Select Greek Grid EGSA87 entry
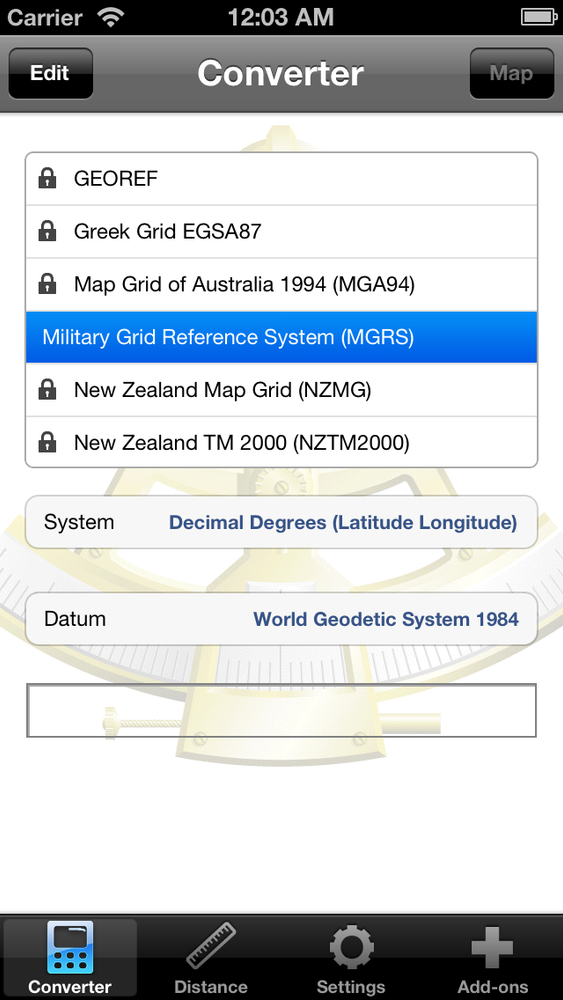 coord(281,231)
